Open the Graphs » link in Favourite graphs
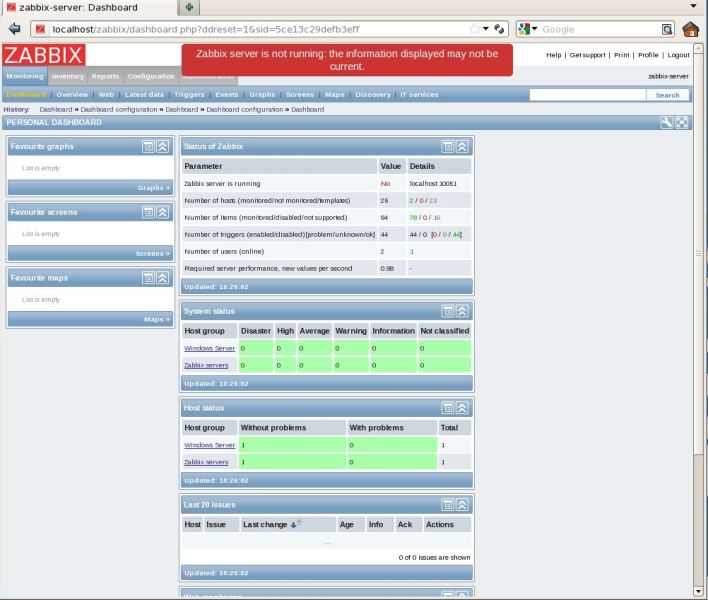 tap(154, 188)
